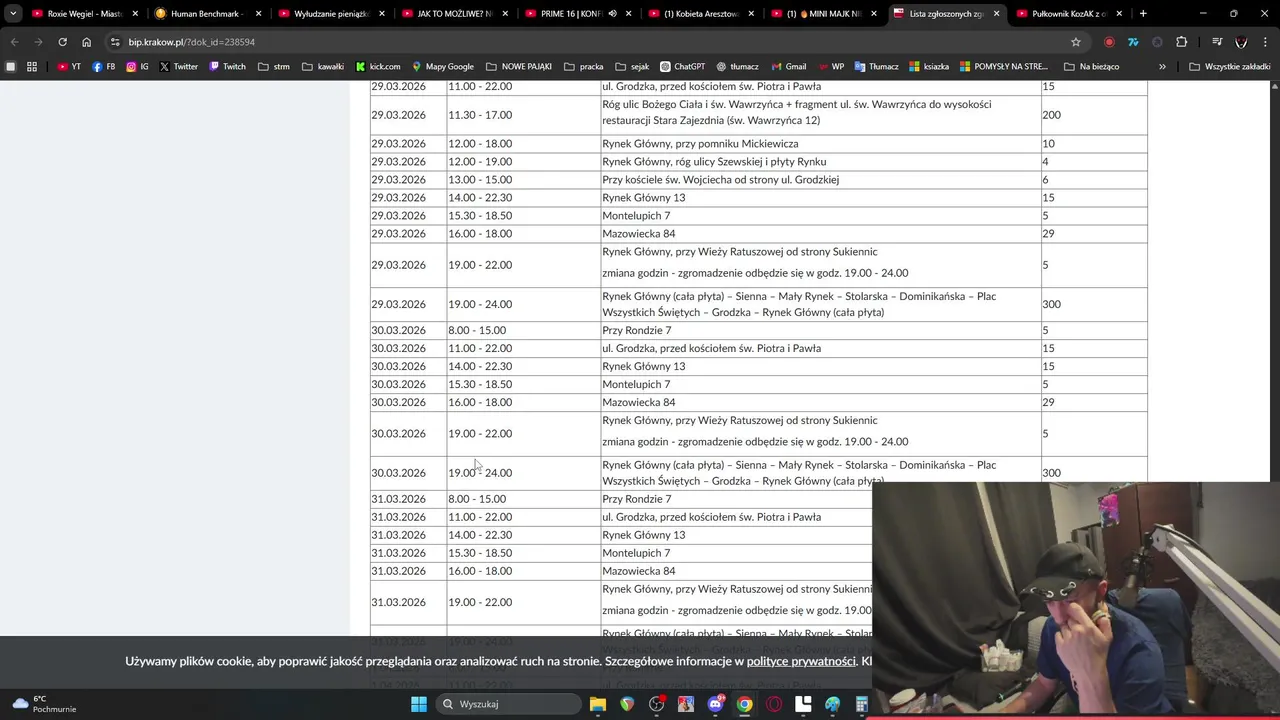
Task: Show hidden bookmarks with double chevron
Action: click(x=1162, y=66)
